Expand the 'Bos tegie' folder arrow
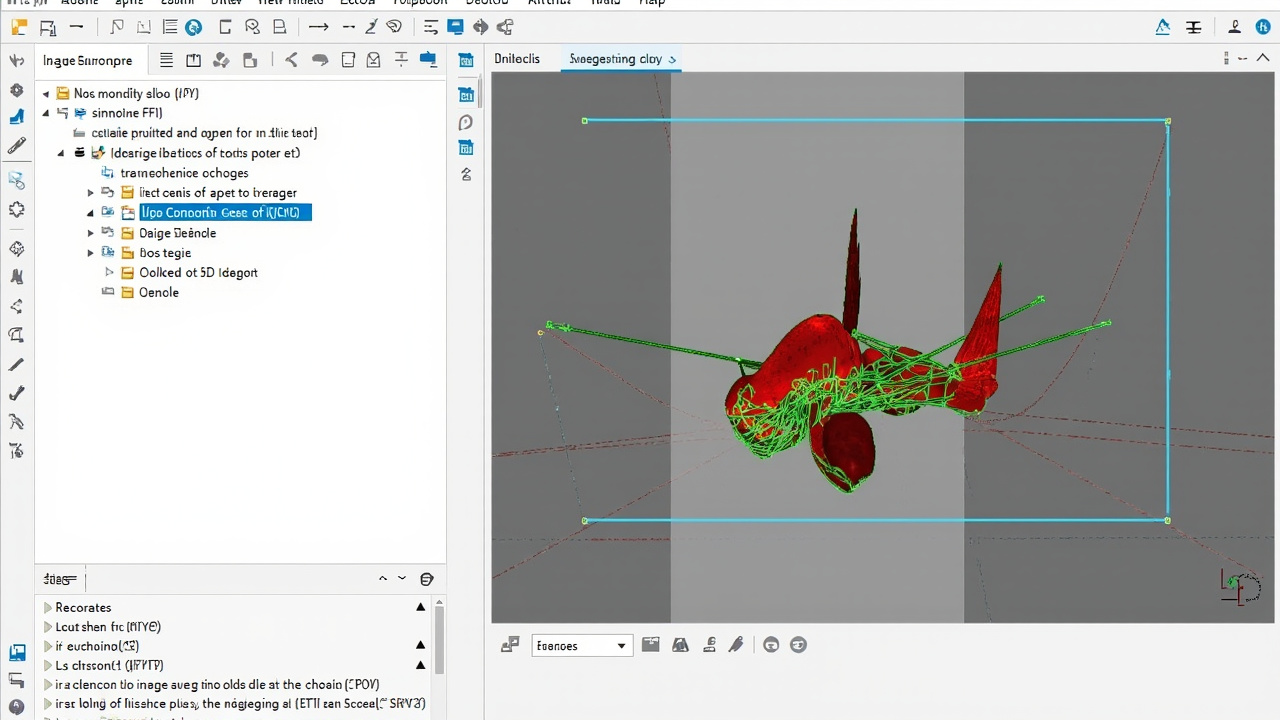Screen dimensions: 1280x720 click(91, 253)
